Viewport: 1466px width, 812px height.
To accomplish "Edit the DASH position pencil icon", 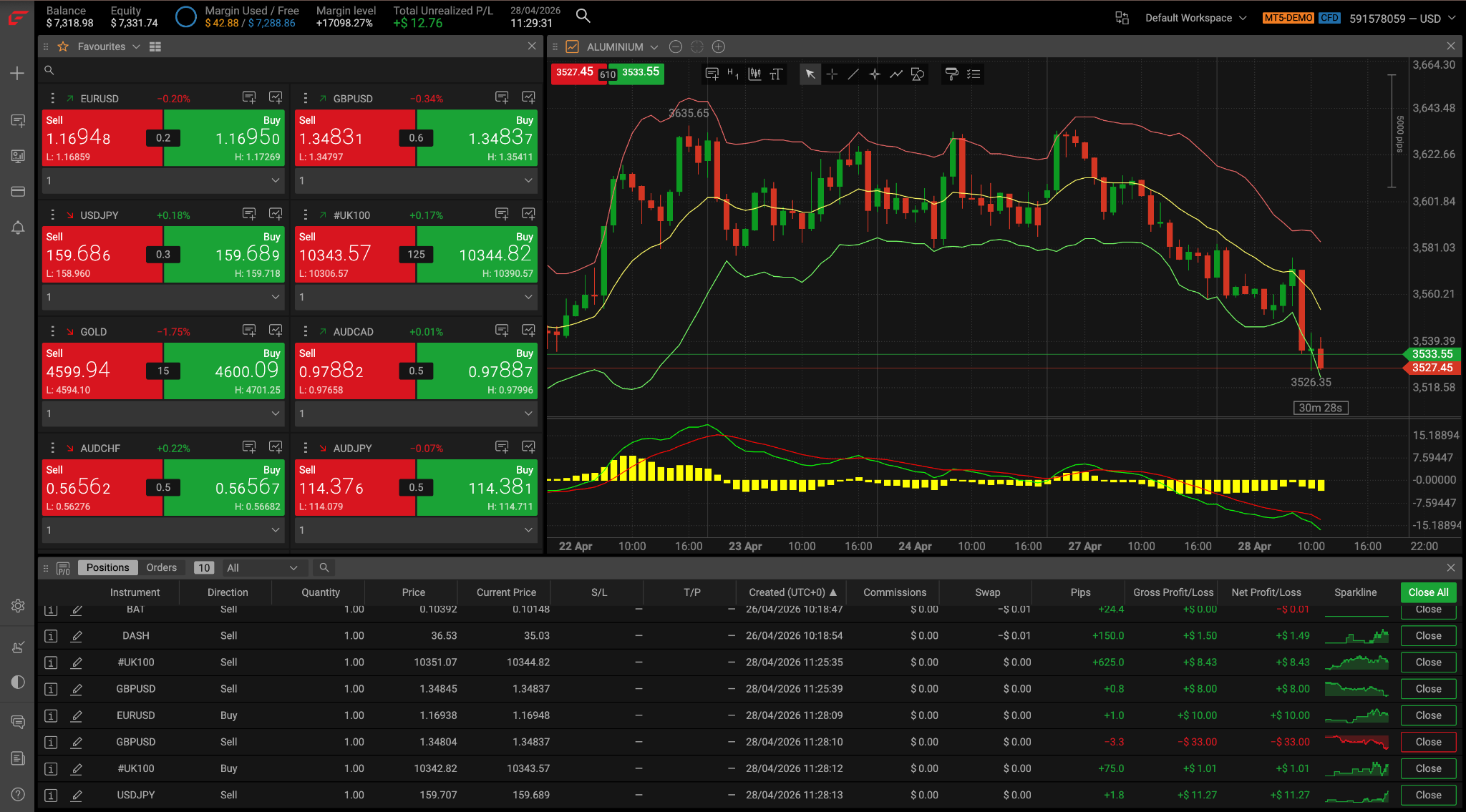I will [x=77, y=635].
